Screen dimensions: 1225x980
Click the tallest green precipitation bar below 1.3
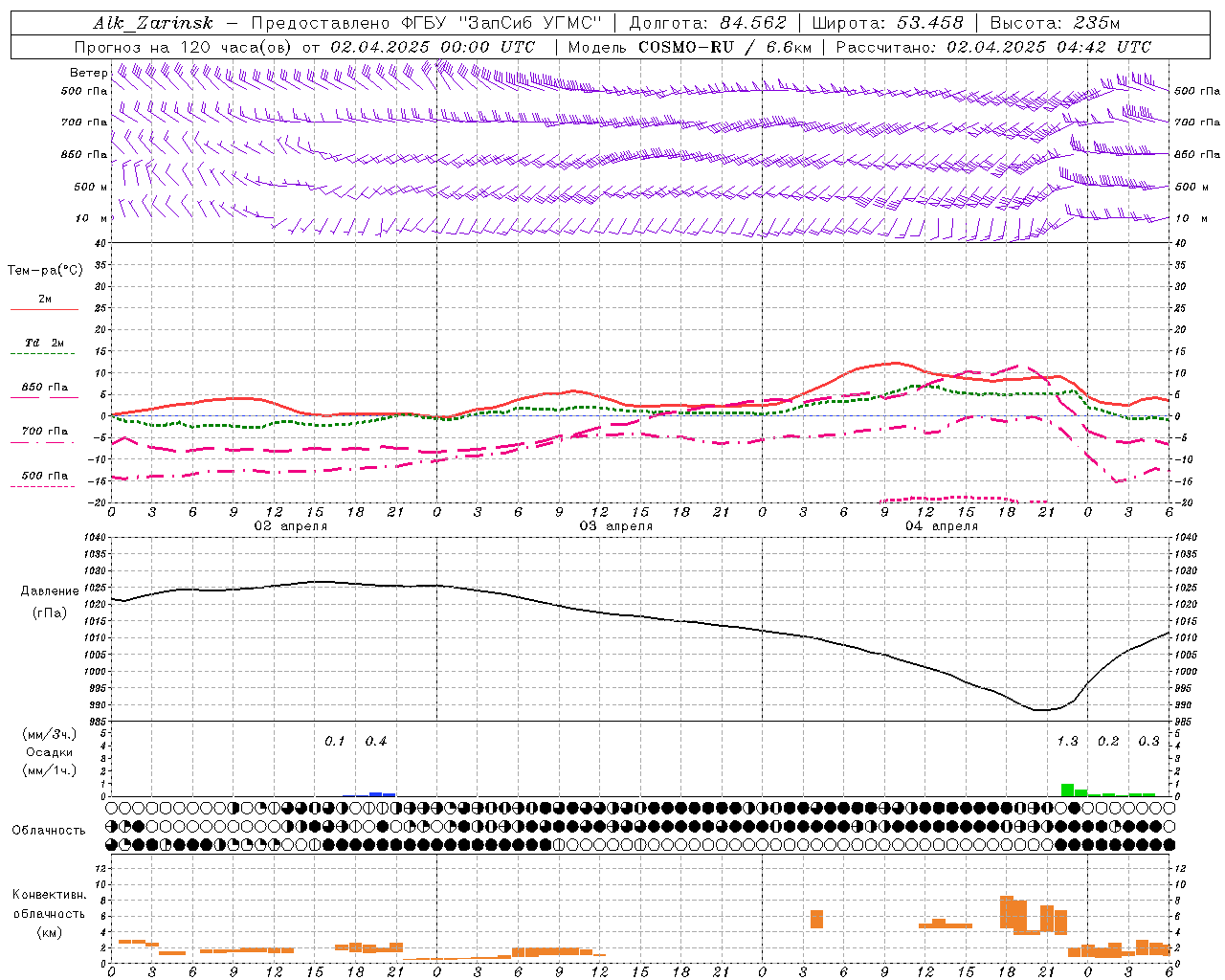pos(1067,790)
